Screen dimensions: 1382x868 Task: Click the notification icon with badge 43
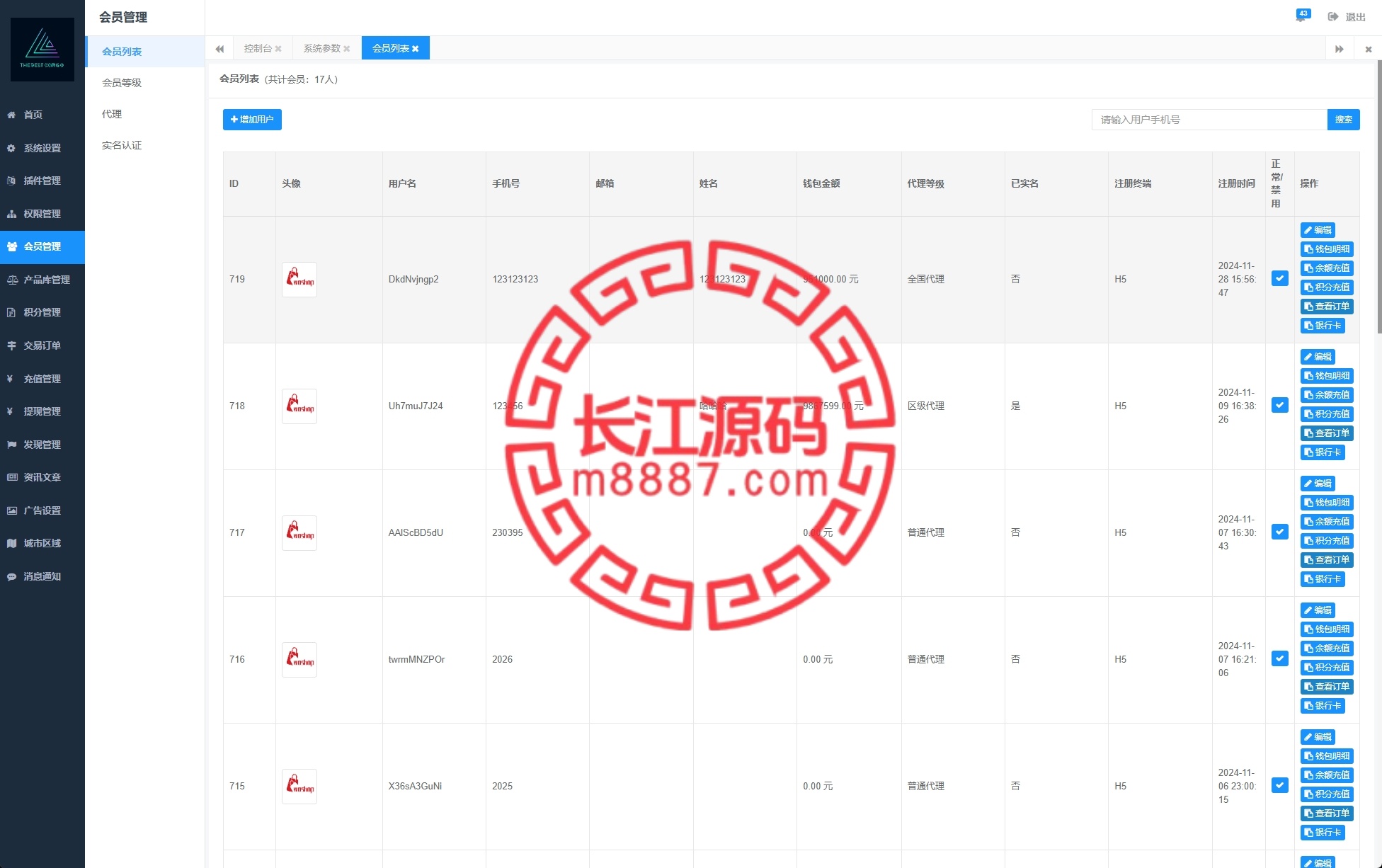tap(1301, 16)
